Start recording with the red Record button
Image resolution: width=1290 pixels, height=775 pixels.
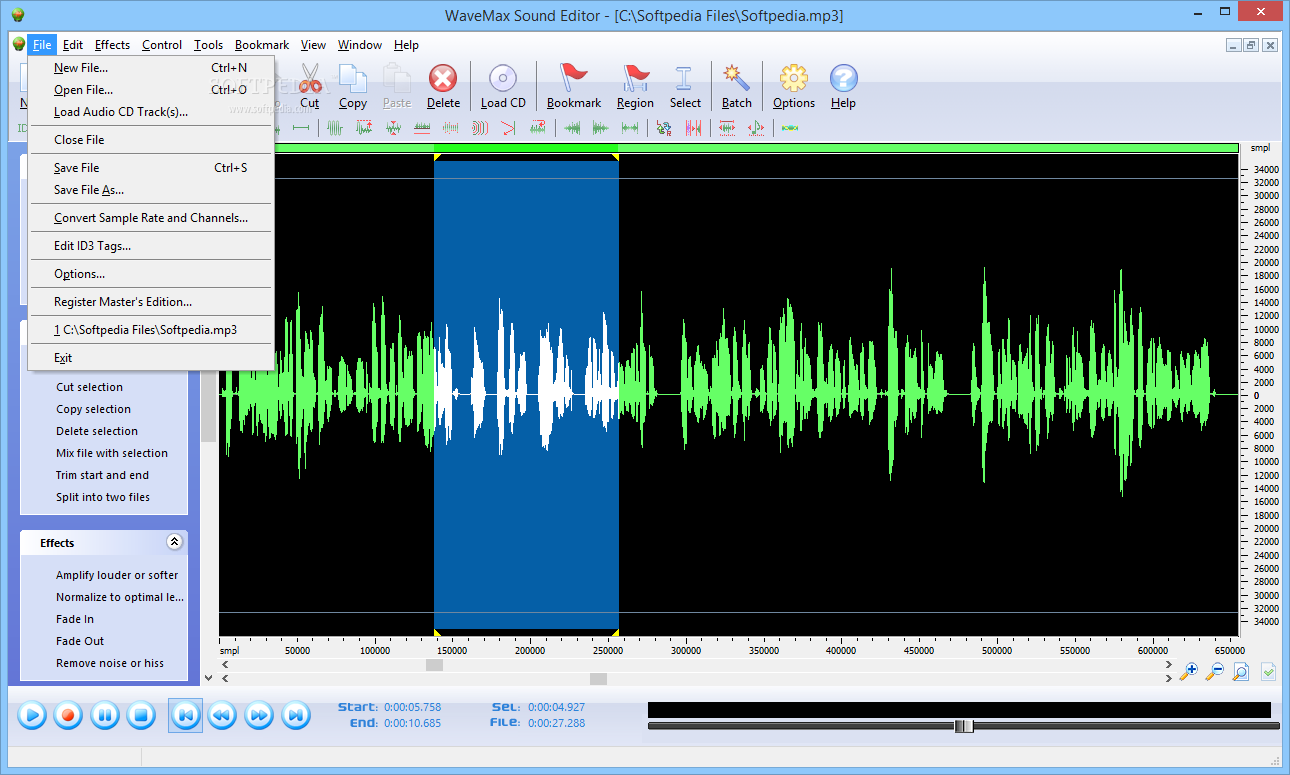point(68,715)
